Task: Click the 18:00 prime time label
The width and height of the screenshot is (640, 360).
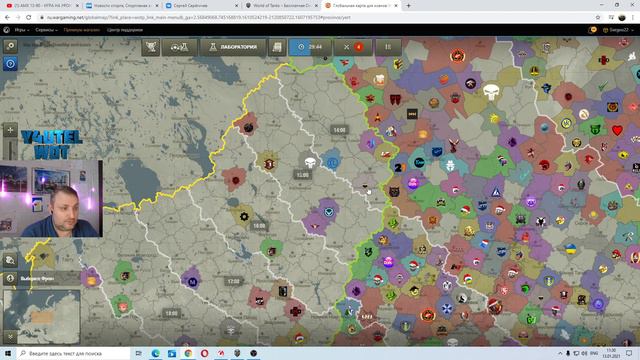Action: [171, 313]
